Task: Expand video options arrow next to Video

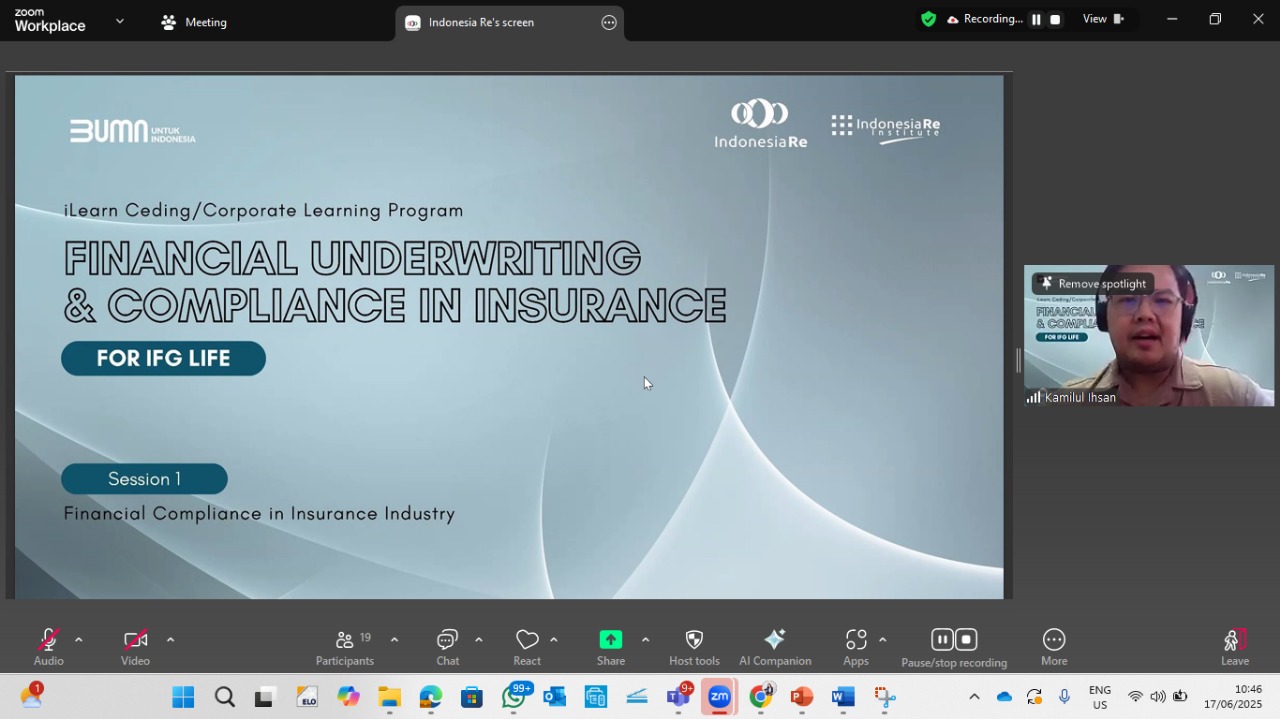Action: 170,640
